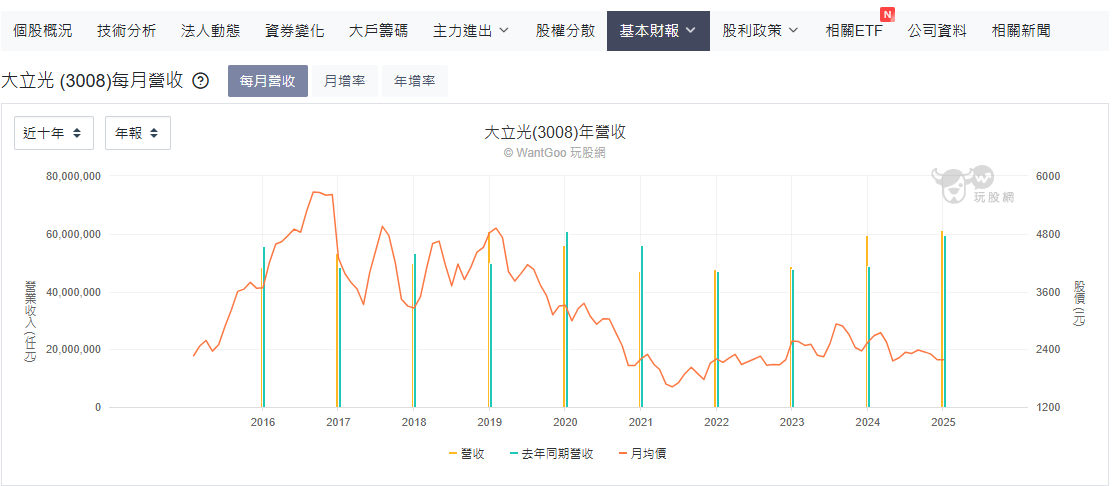Open 股權分散 tab
1112x486 pixels.
pos(565,31)
